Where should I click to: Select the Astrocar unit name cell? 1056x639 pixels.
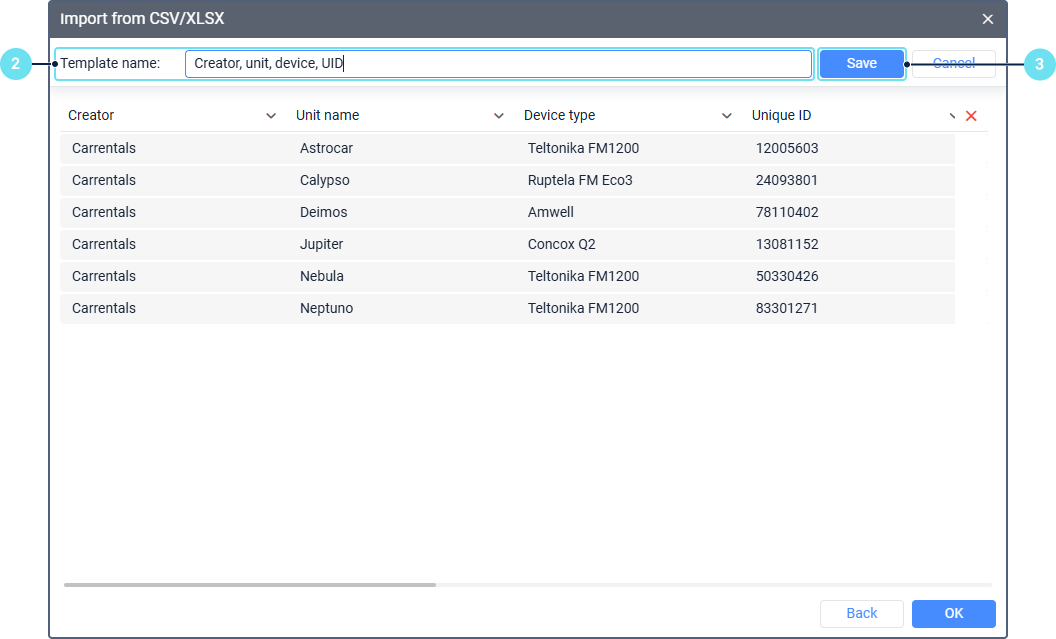pyautogui.click(x=326, y=148)
